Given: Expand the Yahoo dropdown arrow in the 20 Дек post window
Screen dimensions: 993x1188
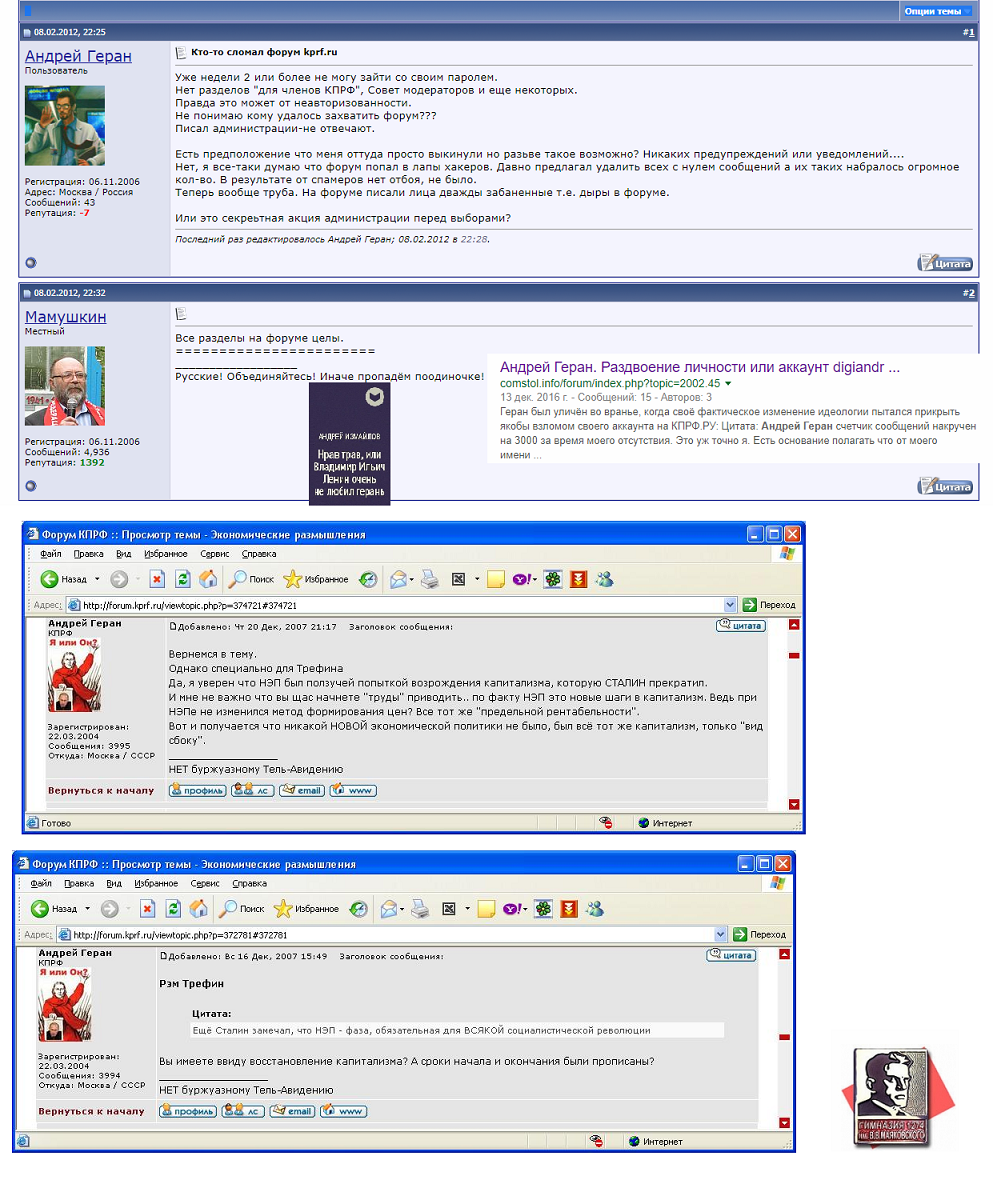Looking at the screenshot, I should click(534, 580).
